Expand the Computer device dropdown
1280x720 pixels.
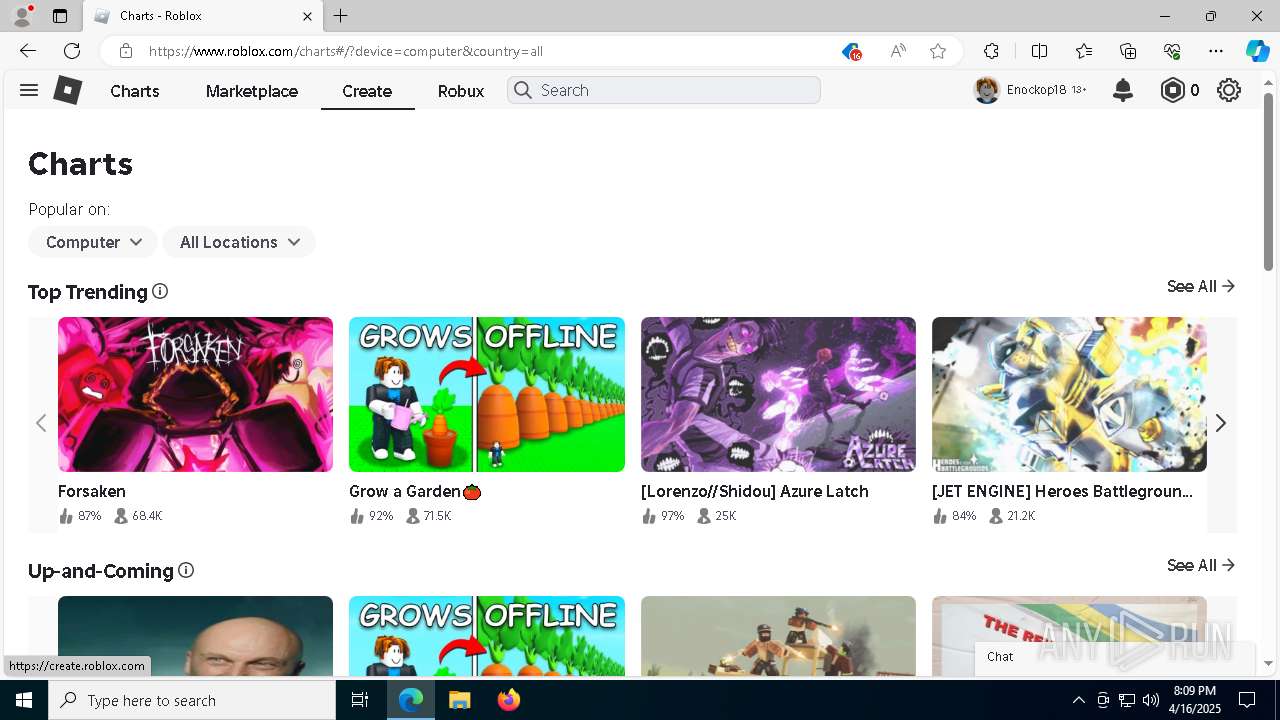pos(93,242)
